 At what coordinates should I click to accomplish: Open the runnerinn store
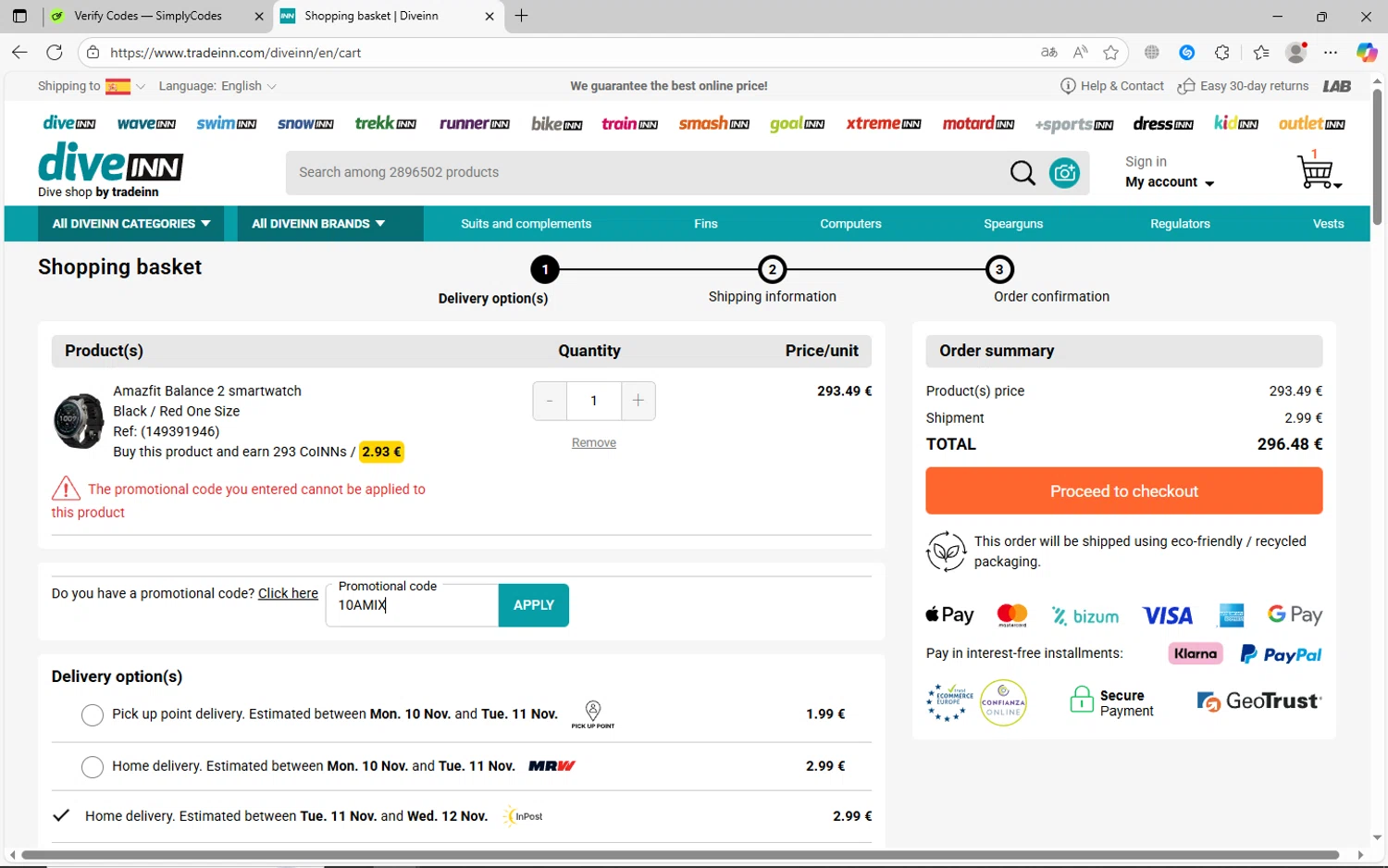[474, 123]
